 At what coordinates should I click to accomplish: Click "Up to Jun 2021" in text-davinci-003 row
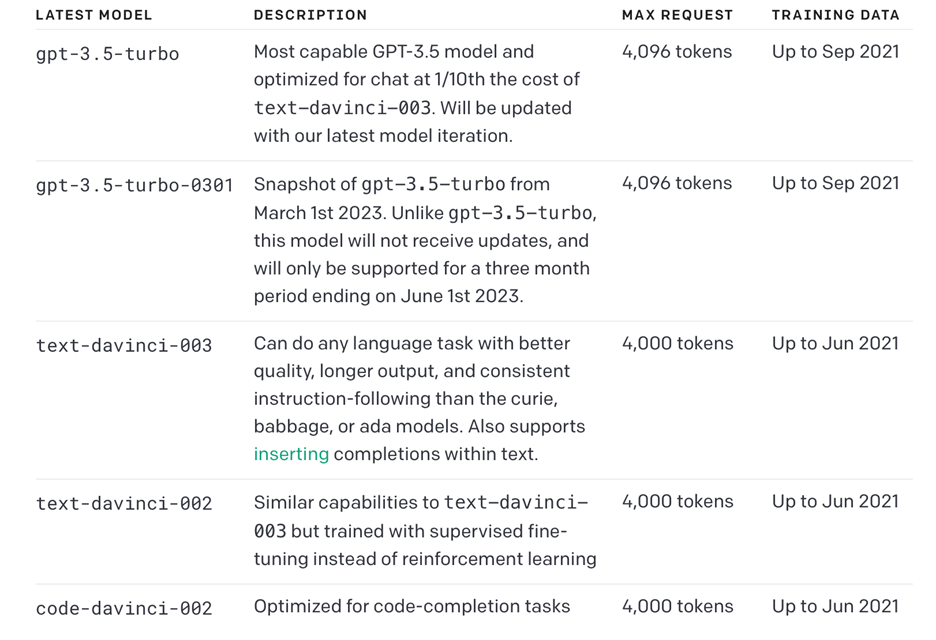pyautogui.click(x=835, y=343)
